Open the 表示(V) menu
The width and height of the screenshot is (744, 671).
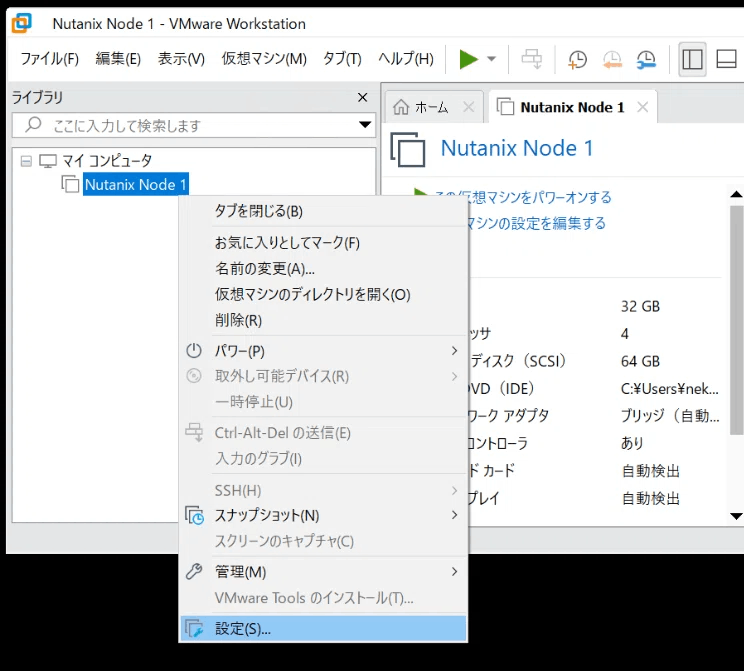181,59
